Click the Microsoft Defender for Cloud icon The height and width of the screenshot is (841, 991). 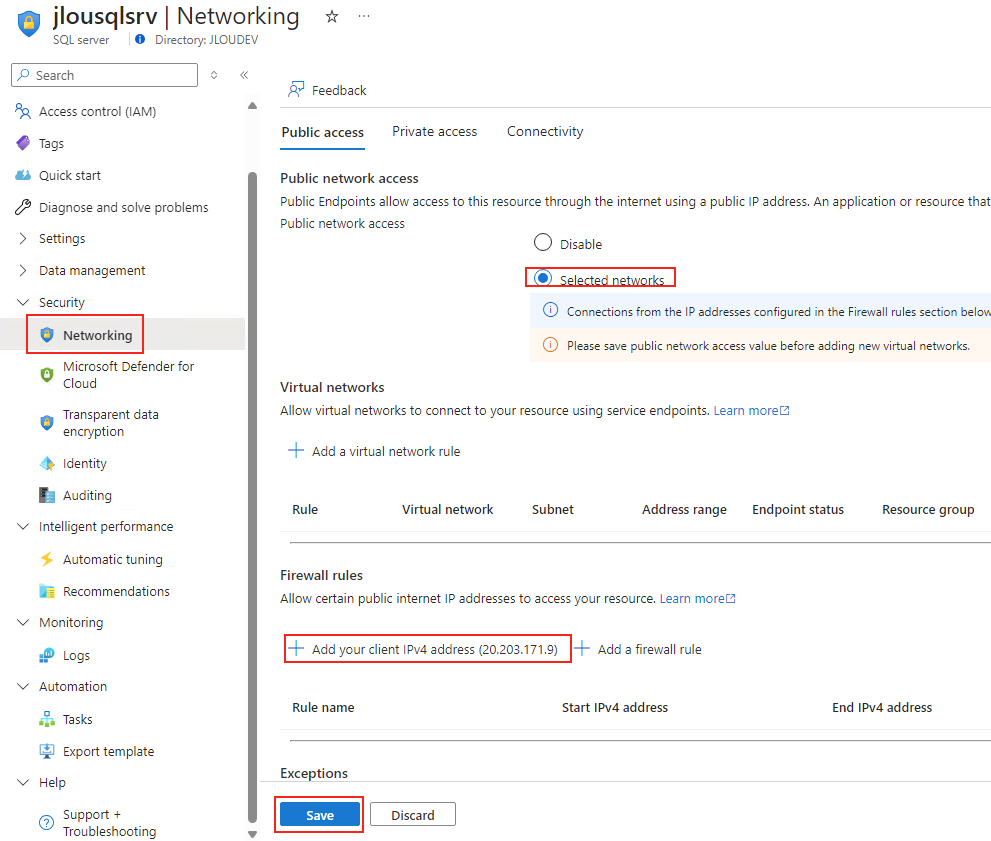coord(47,375)
